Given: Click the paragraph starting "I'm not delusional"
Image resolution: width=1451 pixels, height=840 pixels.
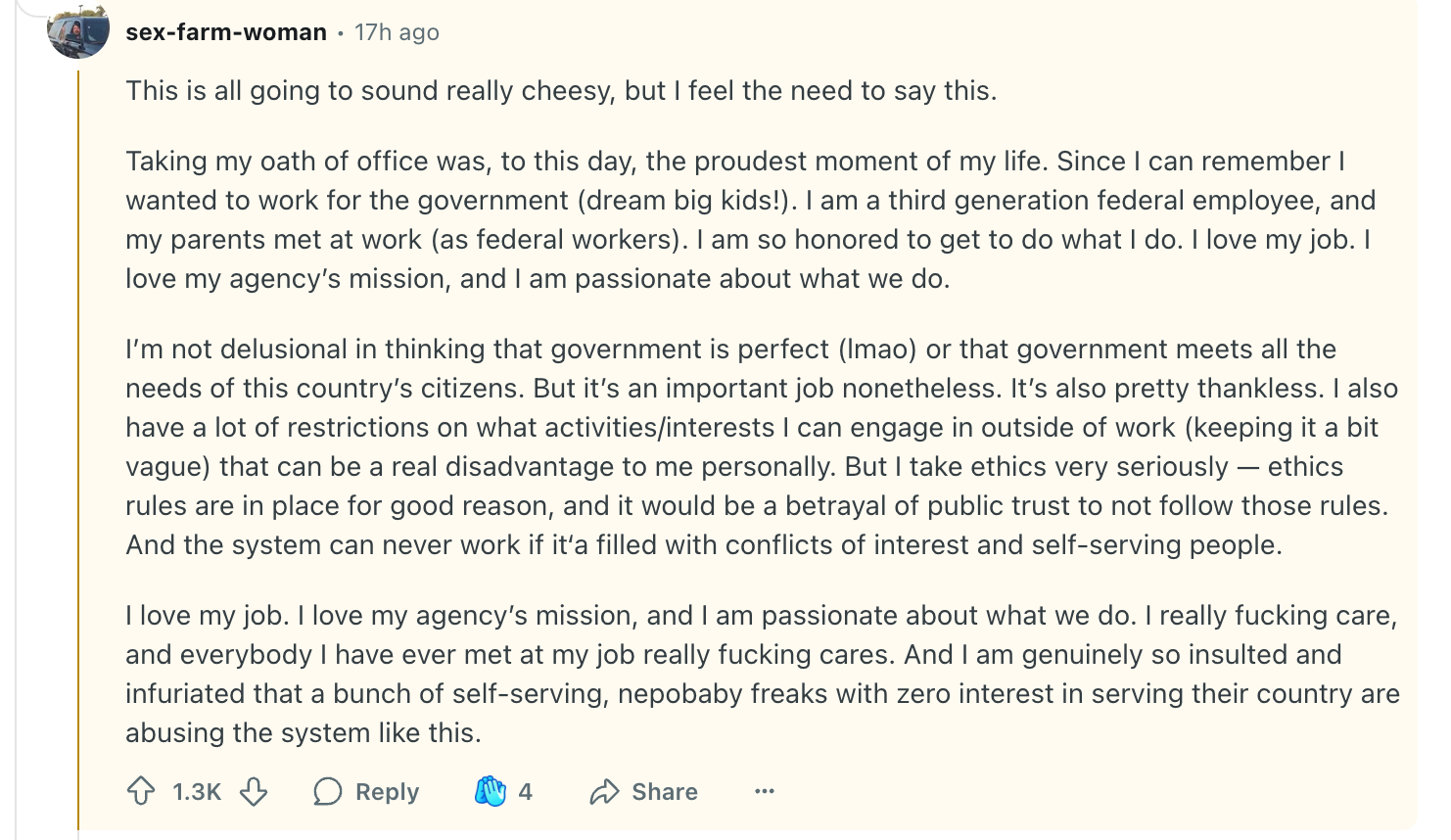Looking at the screenshot, I should pyautogui.click(x=761, y=446).
